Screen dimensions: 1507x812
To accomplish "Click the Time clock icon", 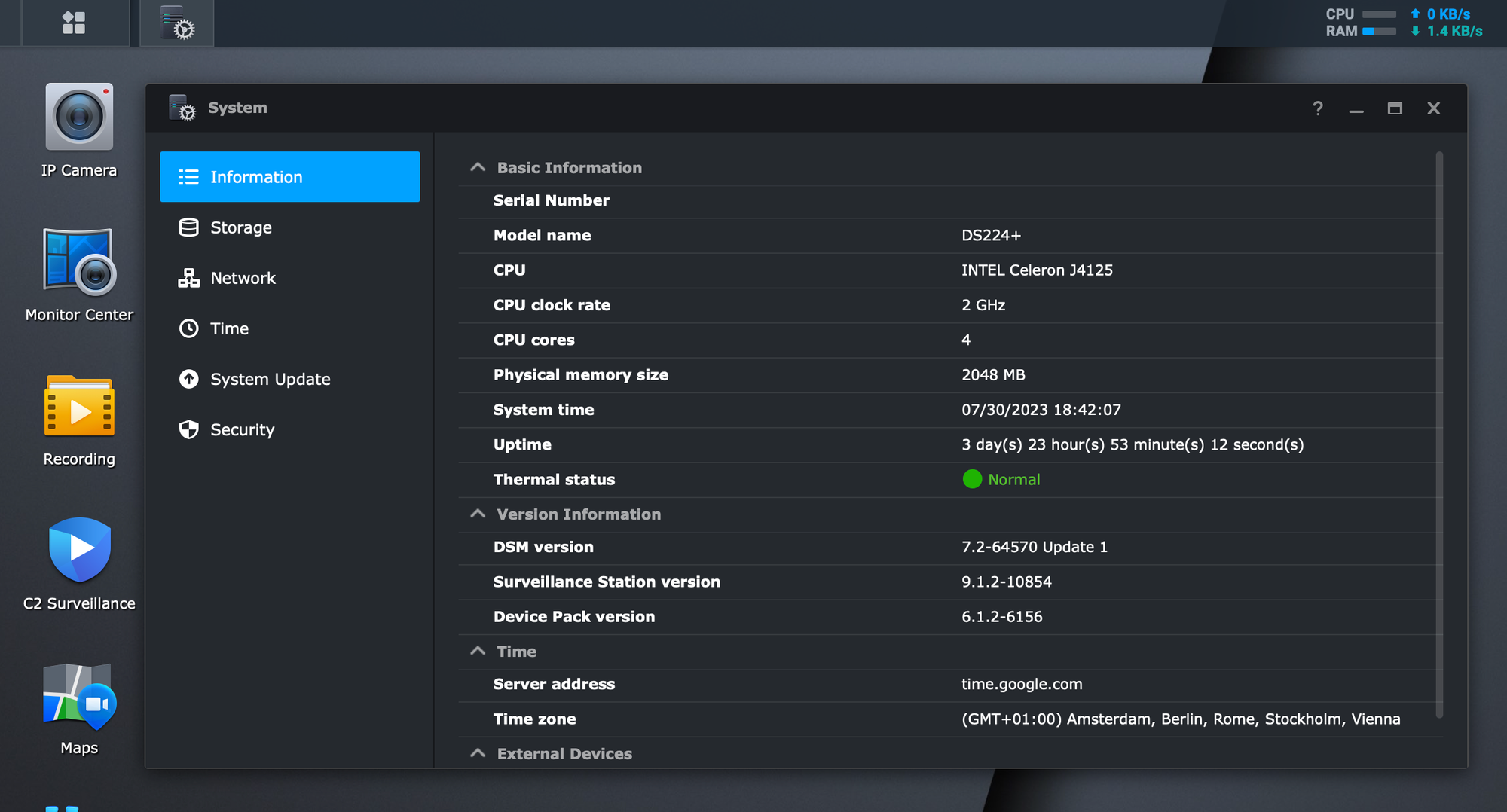I will point(188,328).
